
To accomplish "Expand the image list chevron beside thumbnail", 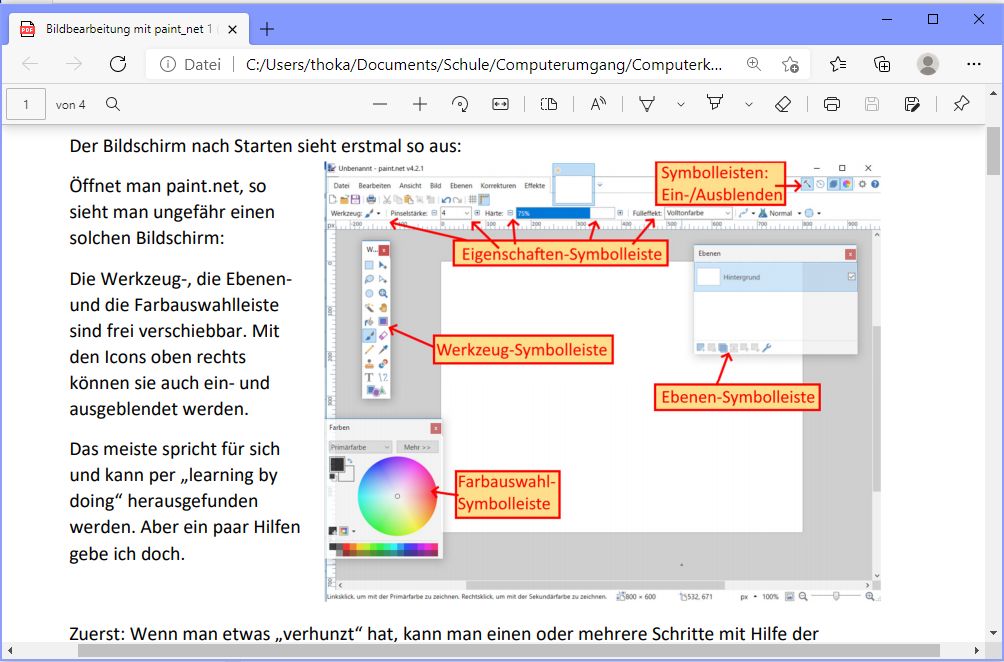I will click(x=600, y=185).
